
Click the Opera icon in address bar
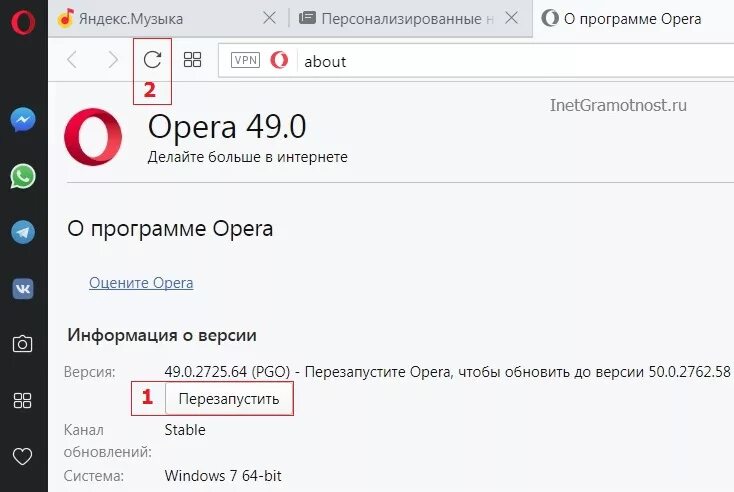tap(279, 60)
